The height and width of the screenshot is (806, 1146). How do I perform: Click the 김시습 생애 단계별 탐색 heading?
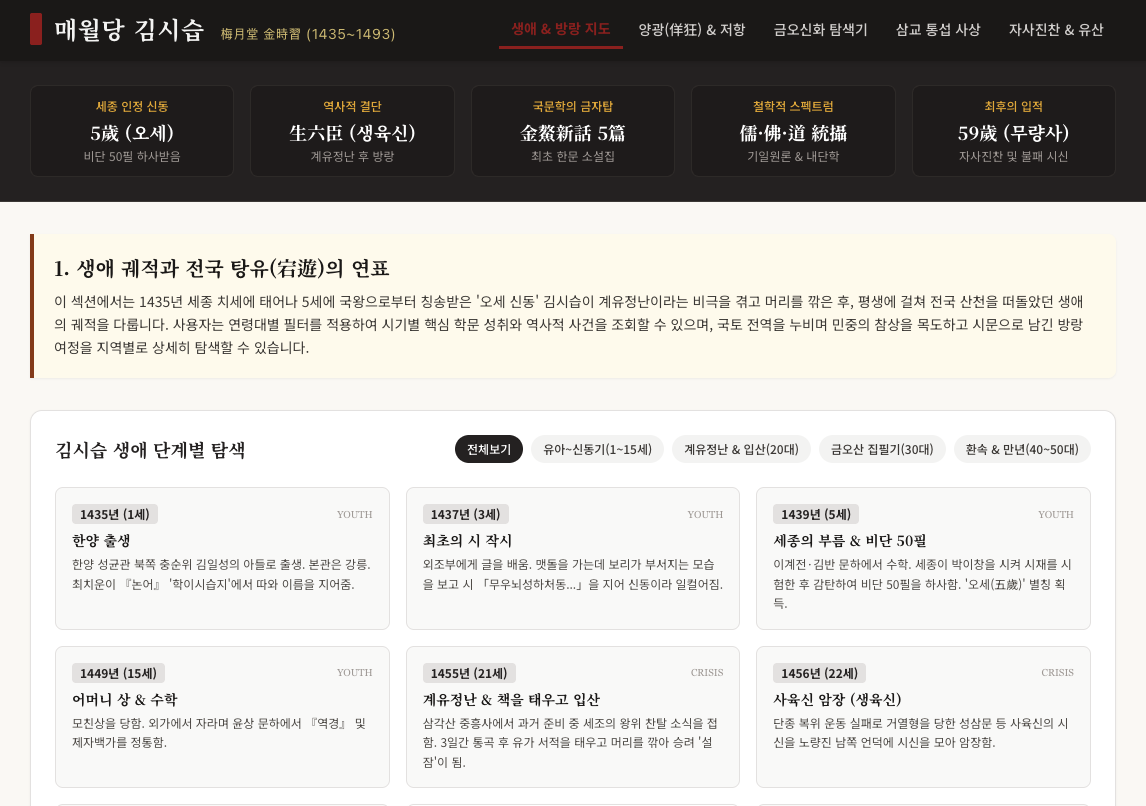(151, 449)
